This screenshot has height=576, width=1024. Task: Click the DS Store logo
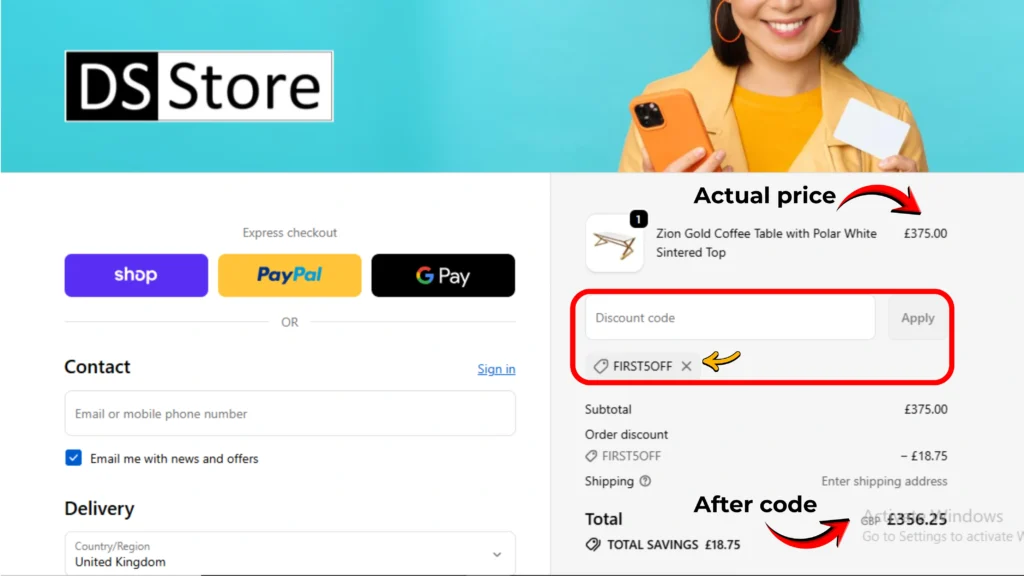pos(199,86)
